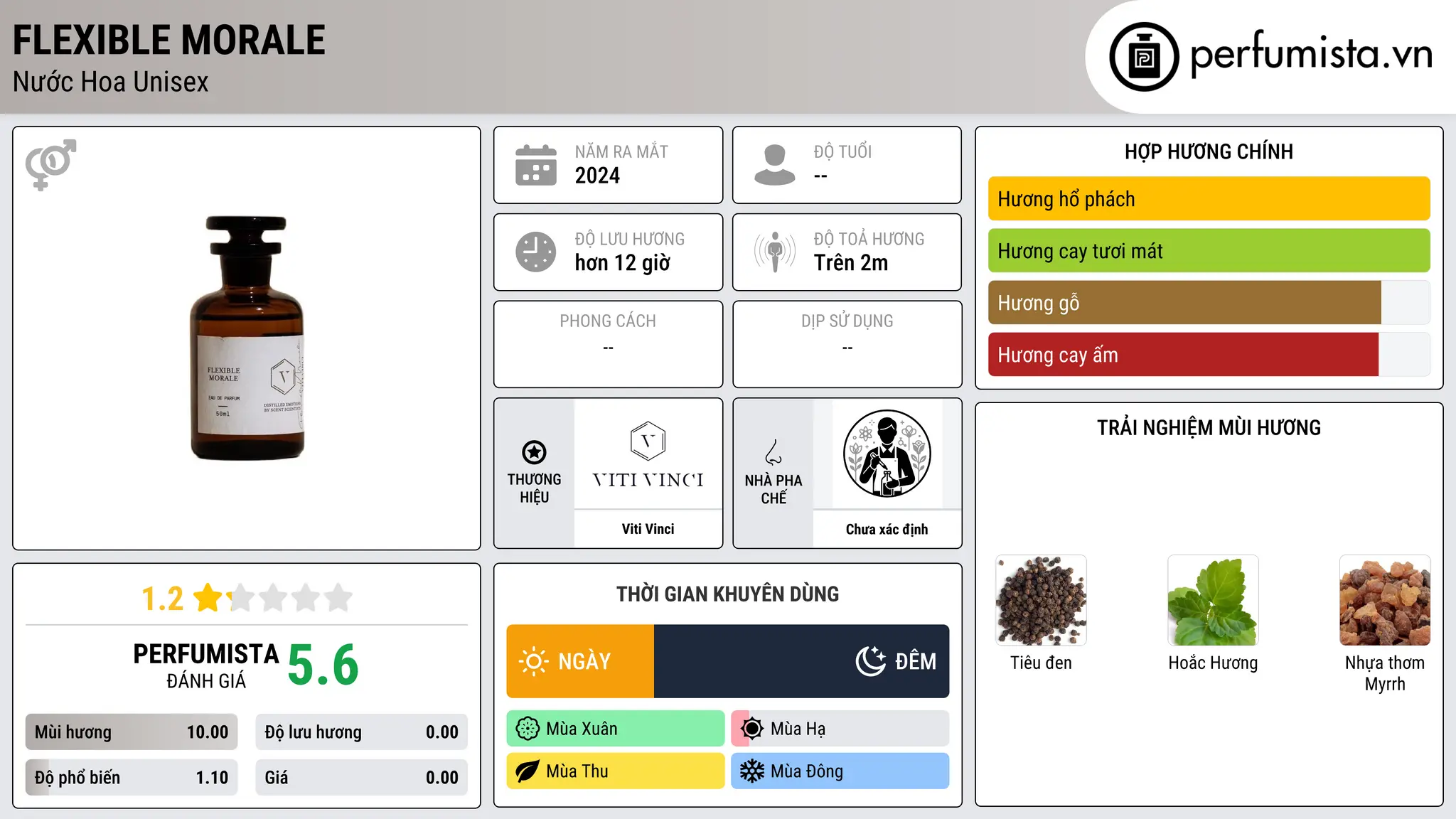Click the DỊP SỬ DỤNG heading

[x=847, y=321]
